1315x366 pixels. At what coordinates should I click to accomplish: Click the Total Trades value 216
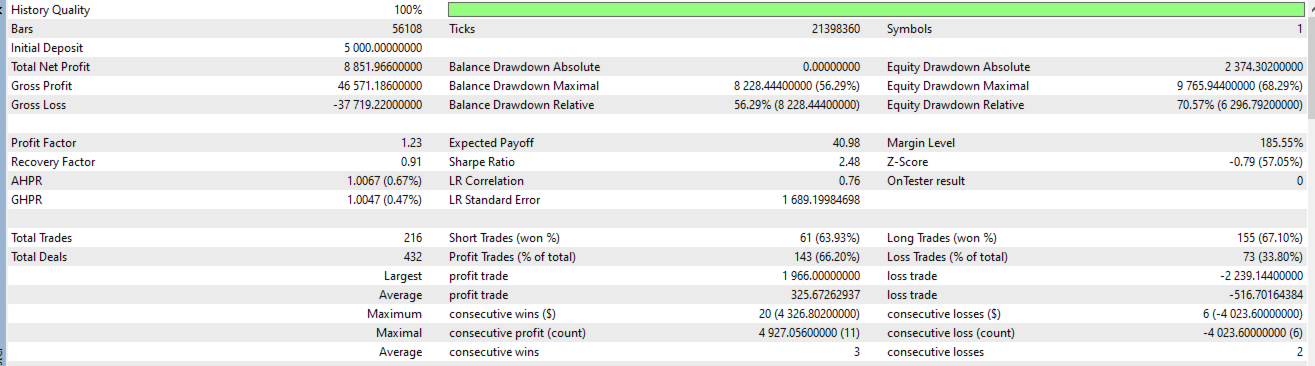point(412,238)
